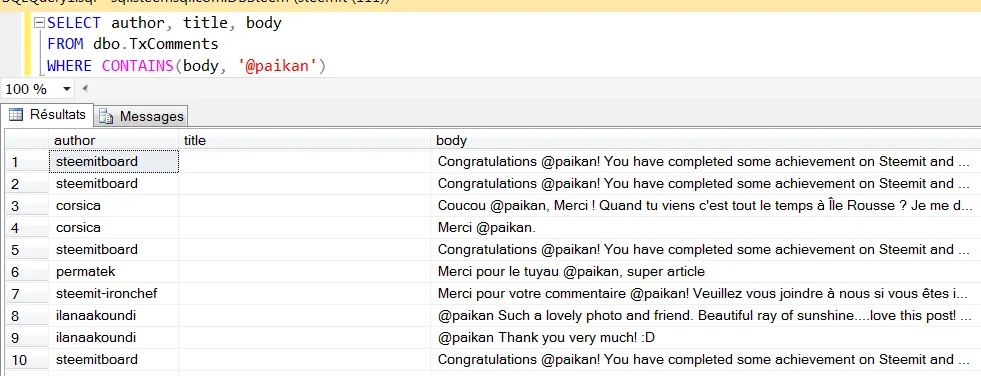Screen dimensions: 981x376
Task: Click the CONTAINS function in the query
Action: tap(138, 66)
